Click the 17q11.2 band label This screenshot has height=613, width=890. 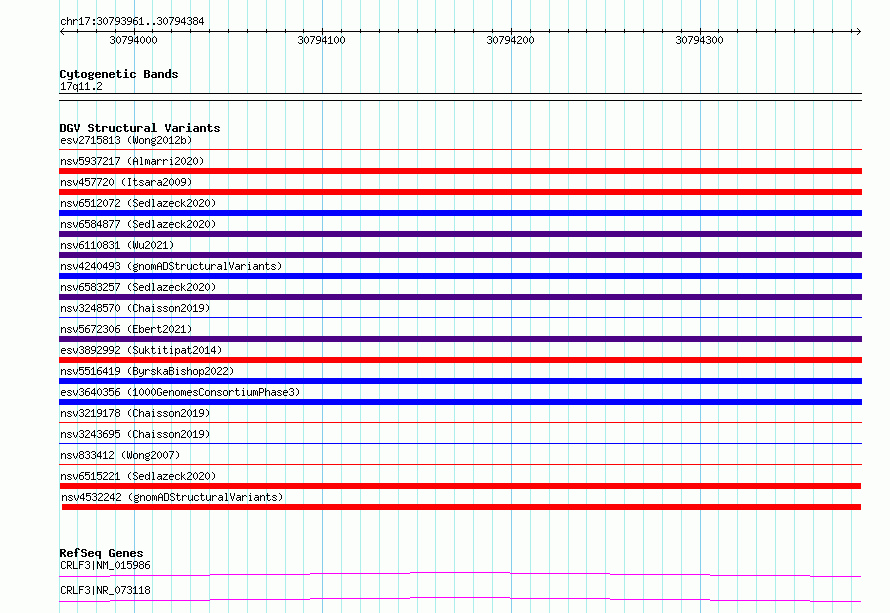[81, 86]
